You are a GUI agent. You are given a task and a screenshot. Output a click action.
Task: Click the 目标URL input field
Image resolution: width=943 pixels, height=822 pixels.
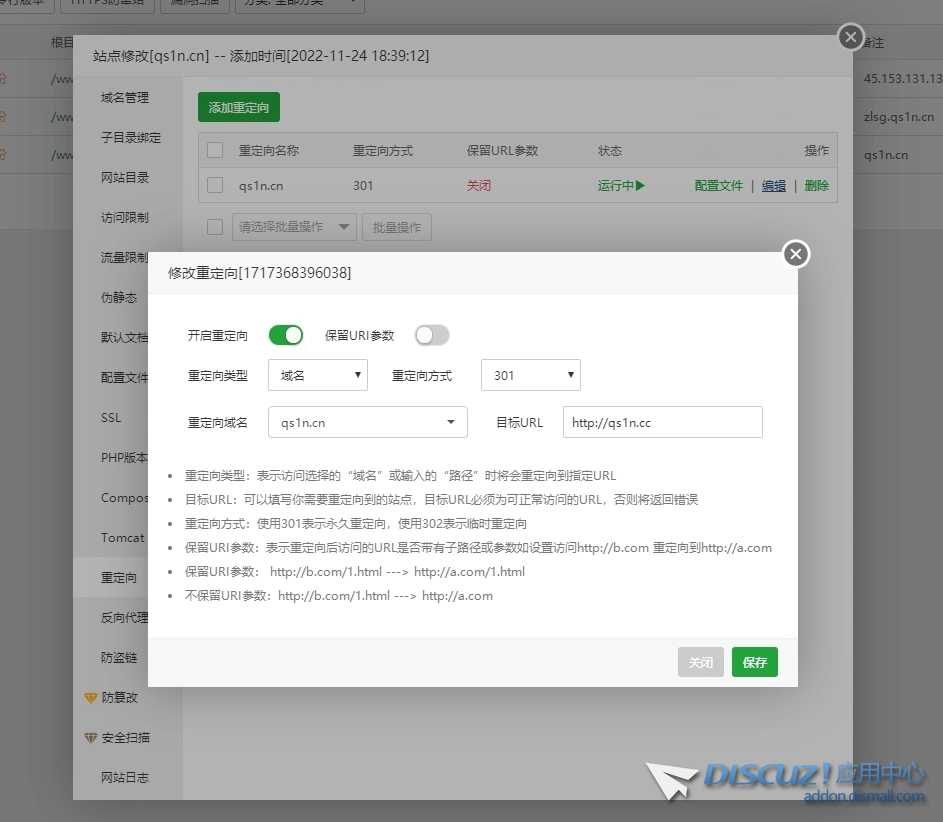pyautogui.click(x=662, y=422)
